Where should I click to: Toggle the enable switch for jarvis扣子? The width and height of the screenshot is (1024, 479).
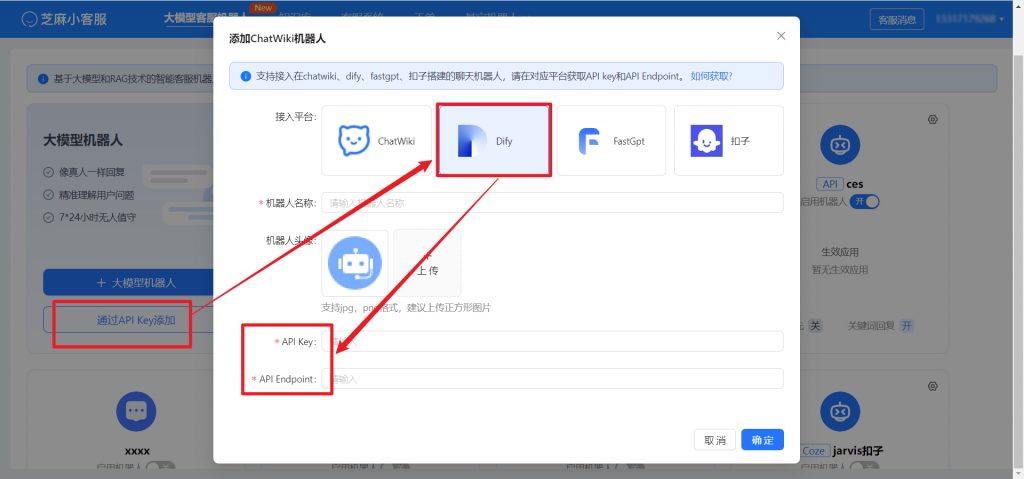point(866,467)
